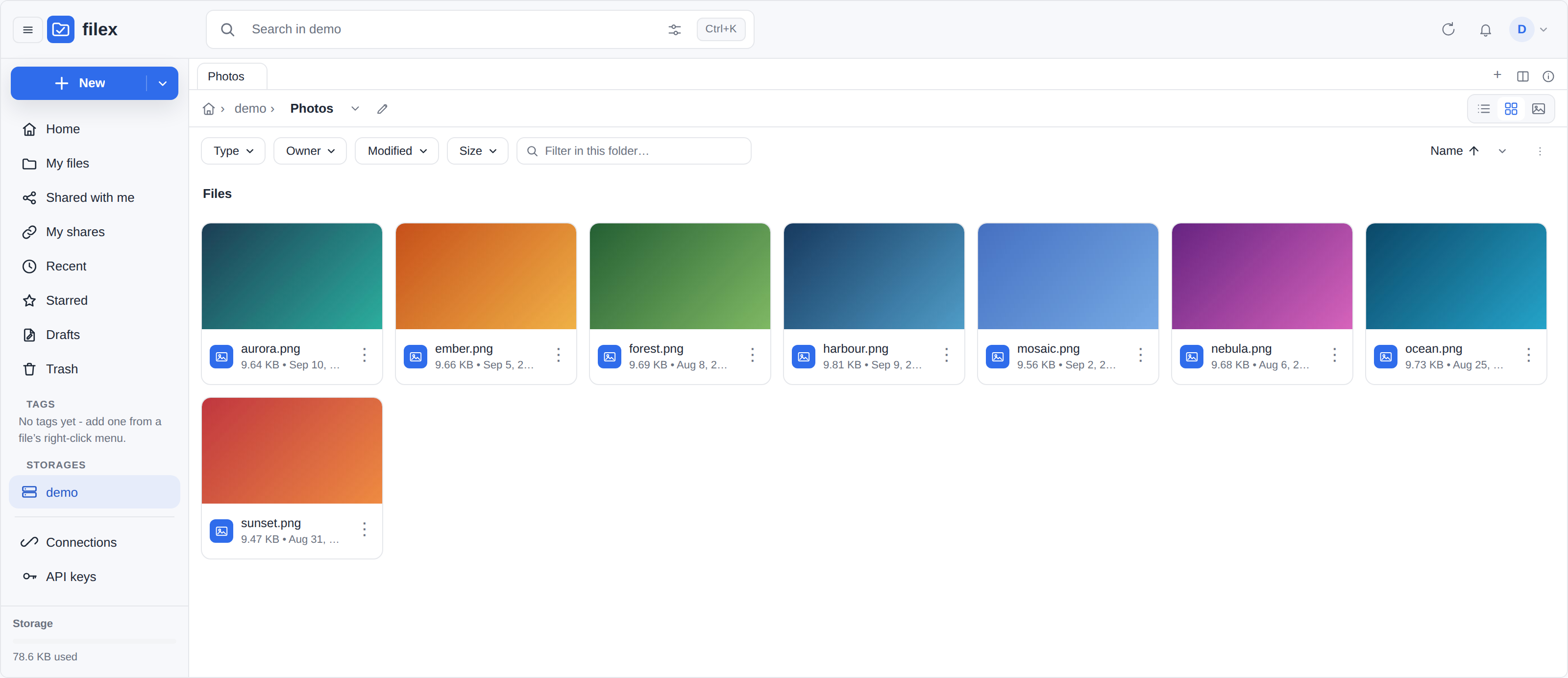Open more options for ember.png
The image size is (1568, 678).
[x=558, y=355]
